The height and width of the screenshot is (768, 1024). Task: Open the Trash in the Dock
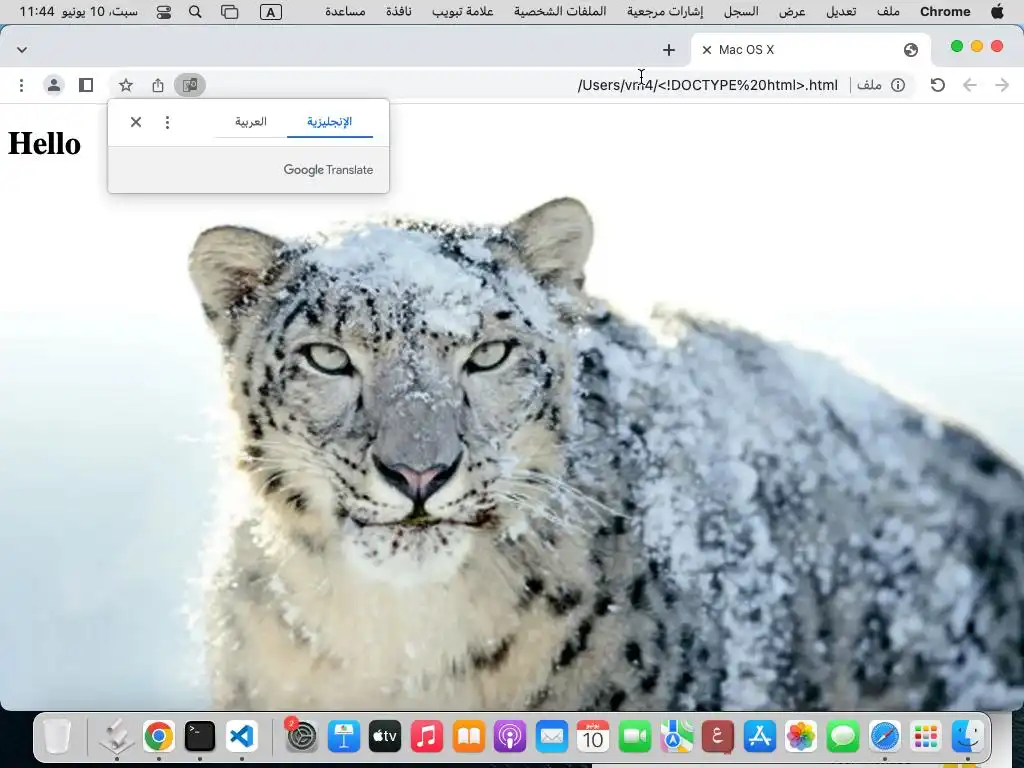point(57,737)
